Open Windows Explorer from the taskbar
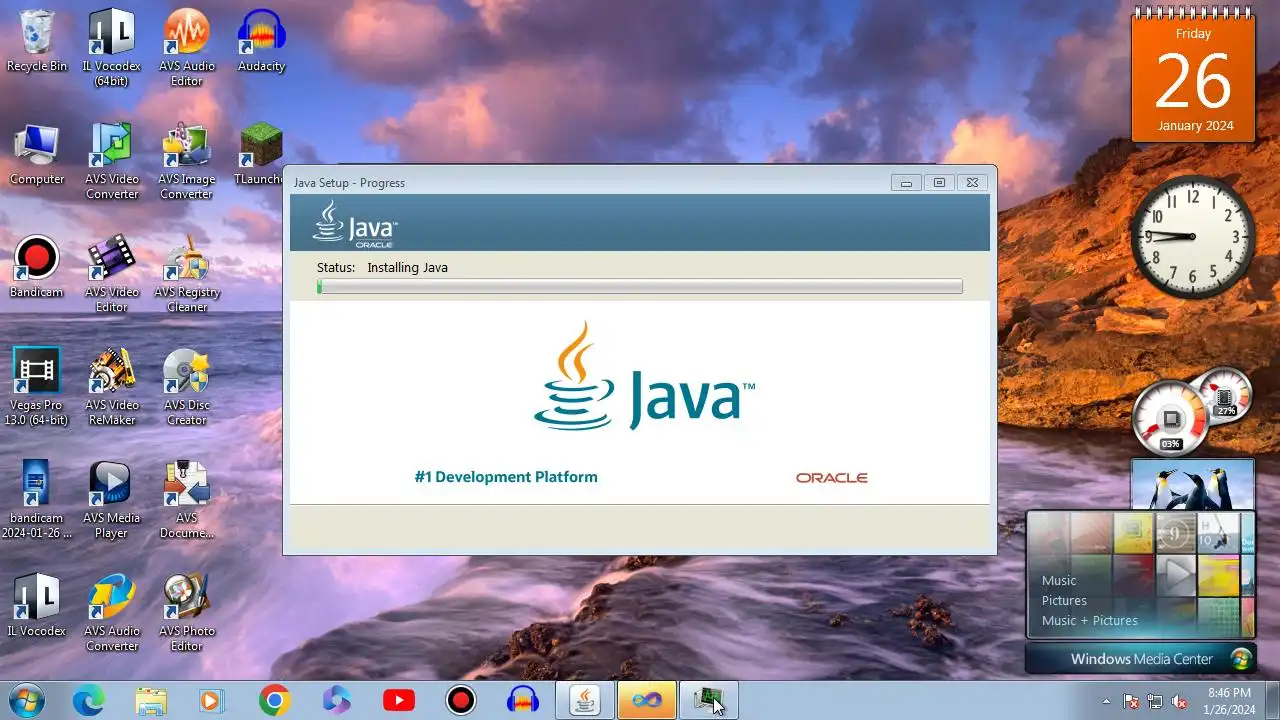This screenshot has height=720, width=1280. point(151,700)
